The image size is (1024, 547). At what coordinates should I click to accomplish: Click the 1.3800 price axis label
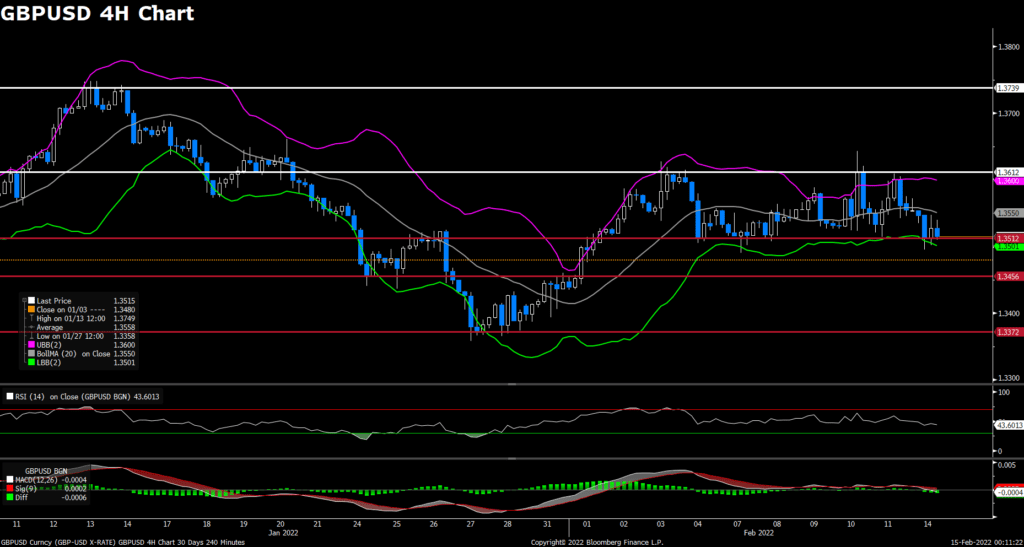tap(1009, 47)
